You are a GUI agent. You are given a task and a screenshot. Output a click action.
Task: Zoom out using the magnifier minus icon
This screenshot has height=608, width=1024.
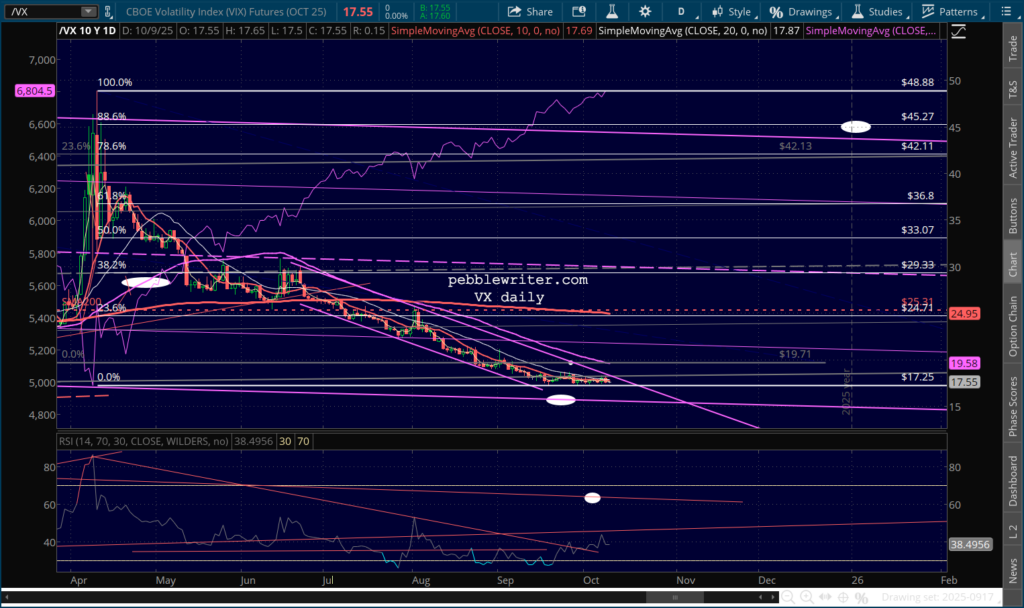tap(788, 597)
